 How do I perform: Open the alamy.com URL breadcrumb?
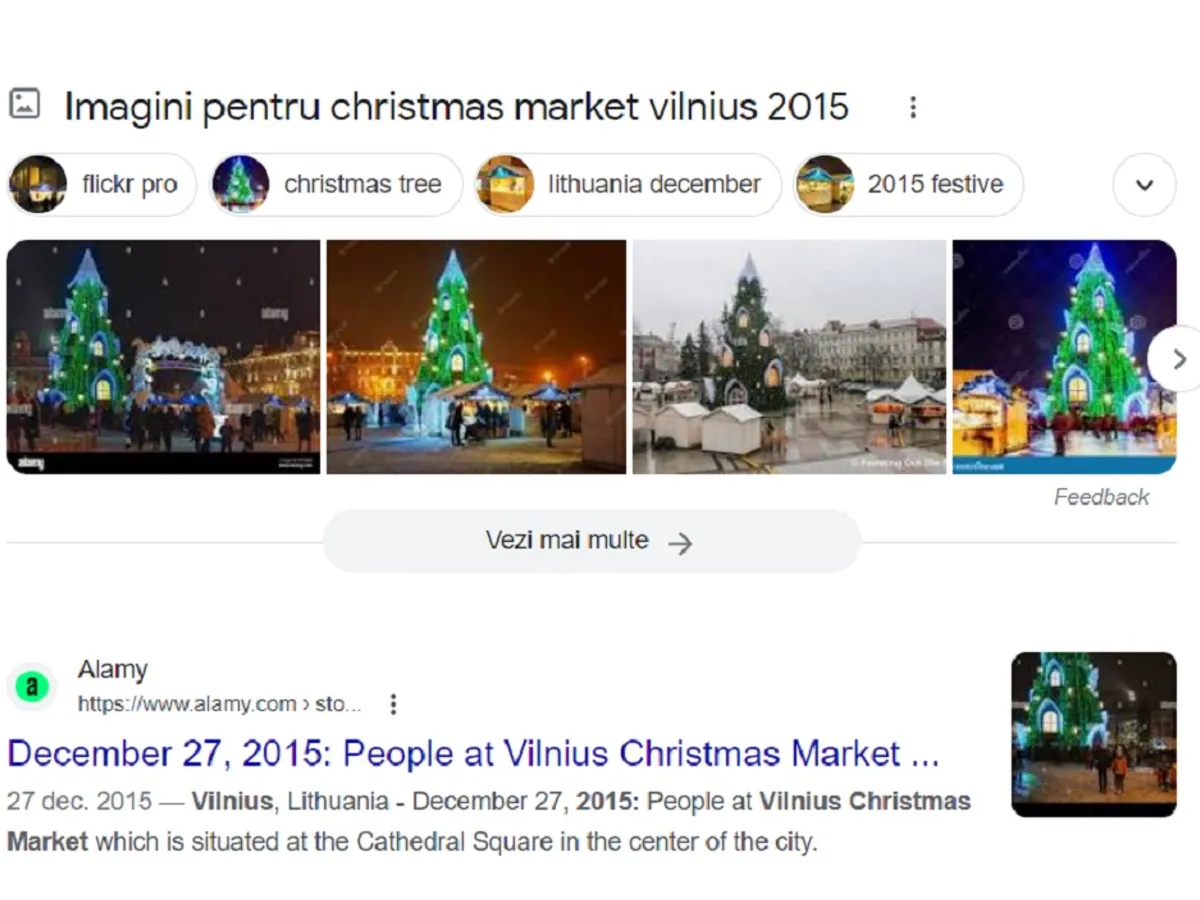(219, 704)
